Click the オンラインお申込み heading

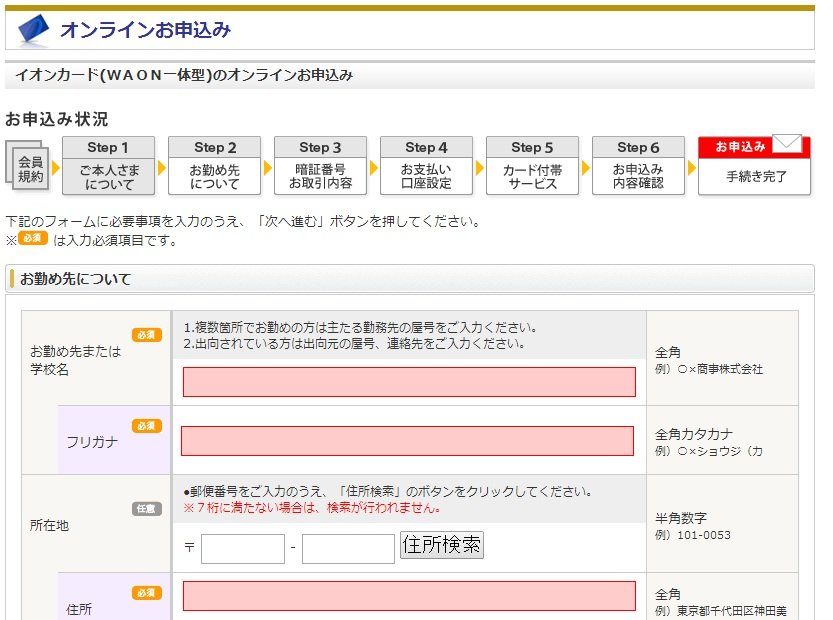146,30
